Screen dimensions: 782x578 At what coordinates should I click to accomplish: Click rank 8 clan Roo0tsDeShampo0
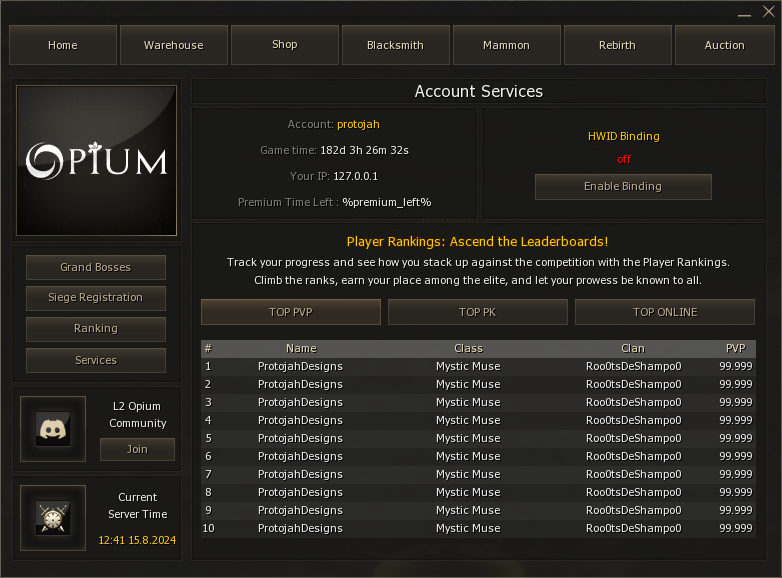click(633, 492)
